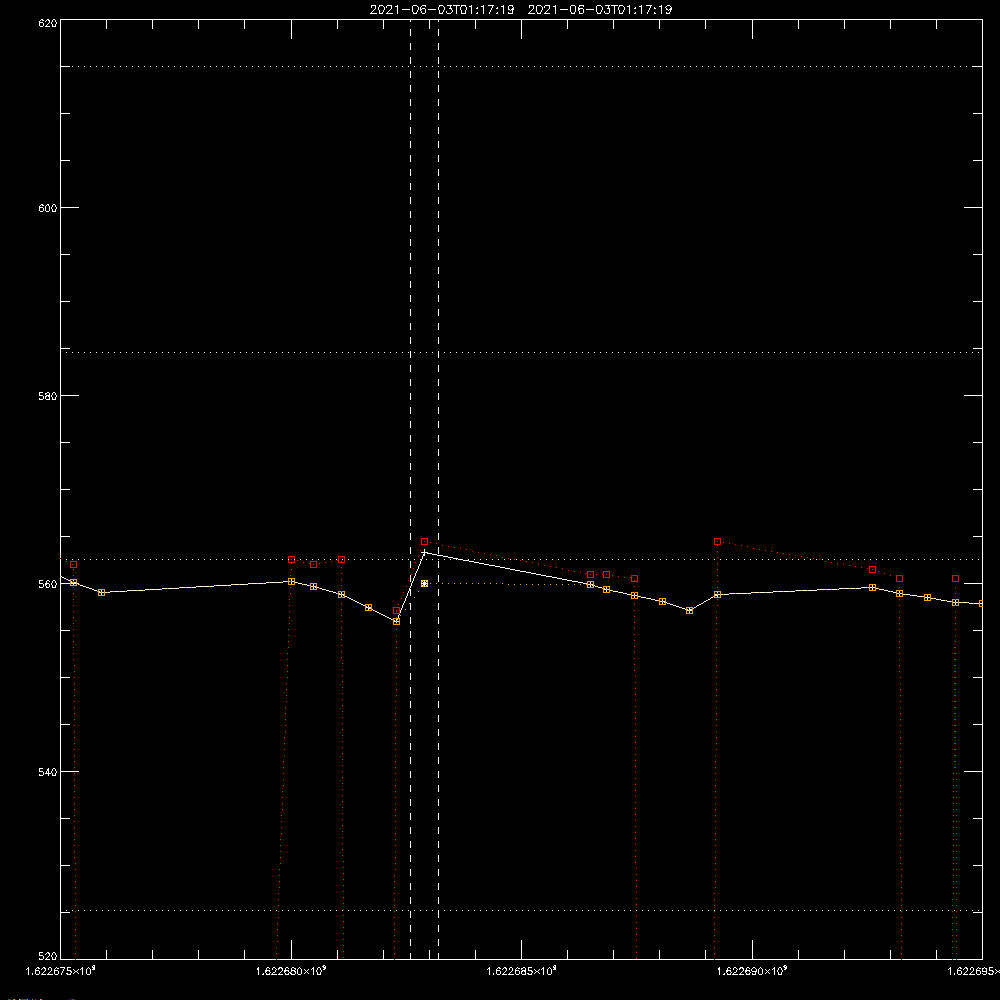Click the 620 y-axis label
The height and width of the screenshot is (1000, 1000).
tap(48, 24)
